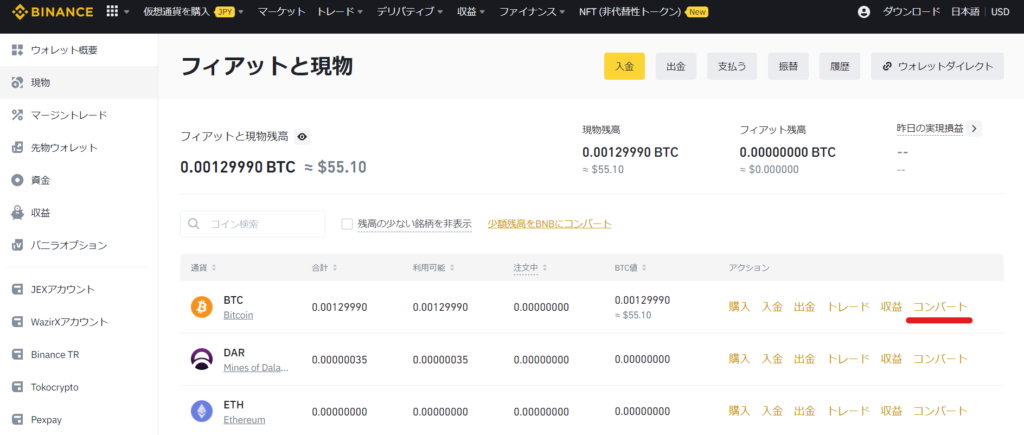Screen dimensions: 1024x435
Task: Click コンバート in the BTC row
Action: [x=940, y=307]
